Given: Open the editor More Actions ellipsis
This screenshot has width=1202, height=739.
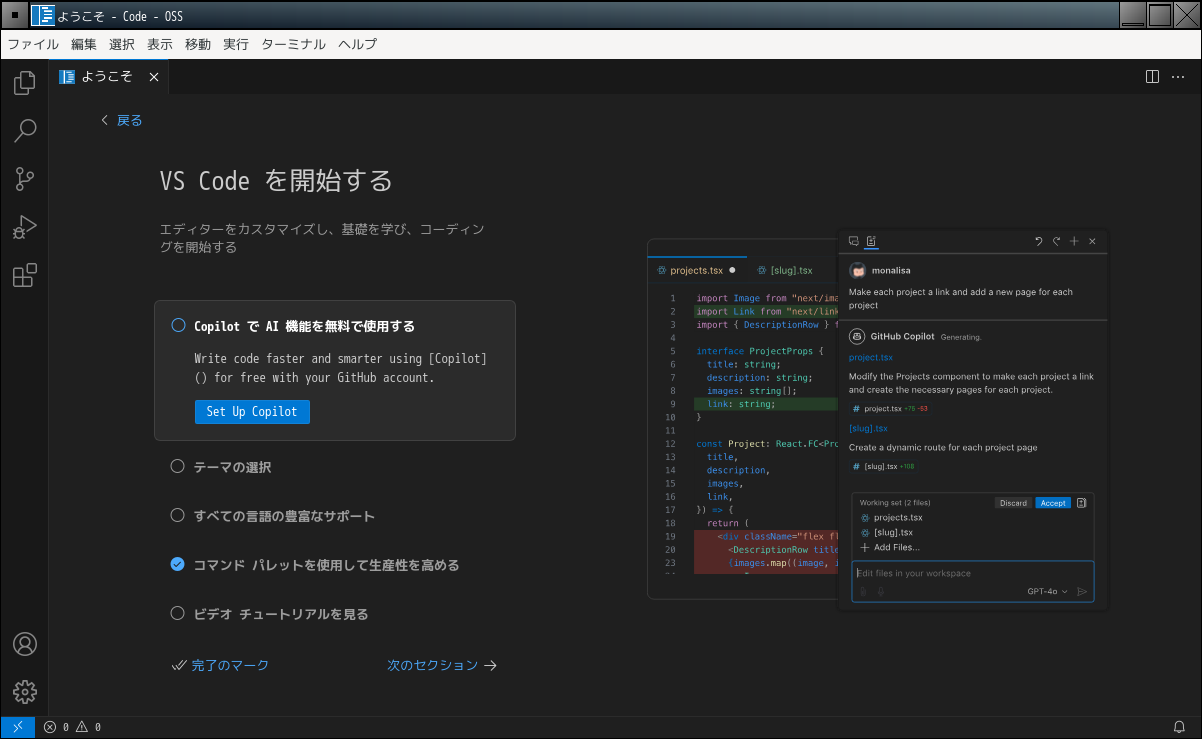Looking at the screenshot, I should point(1179,77).
